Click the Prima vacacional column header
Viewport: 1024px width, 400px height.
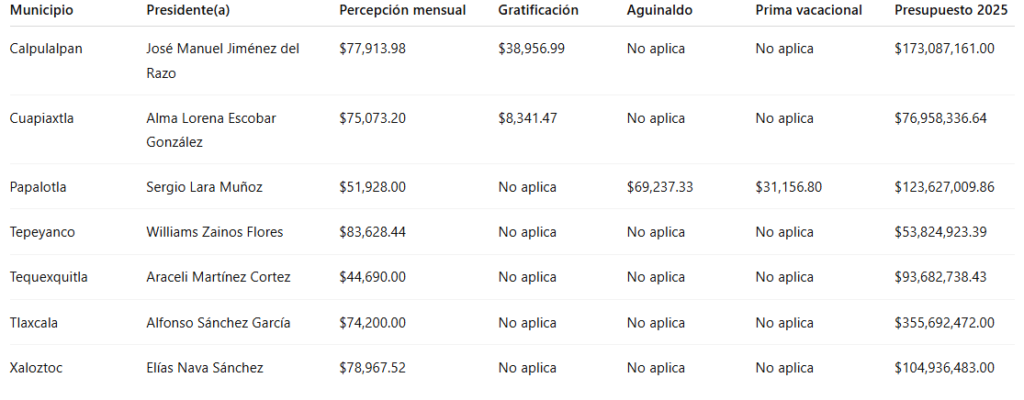coord(808,10)
